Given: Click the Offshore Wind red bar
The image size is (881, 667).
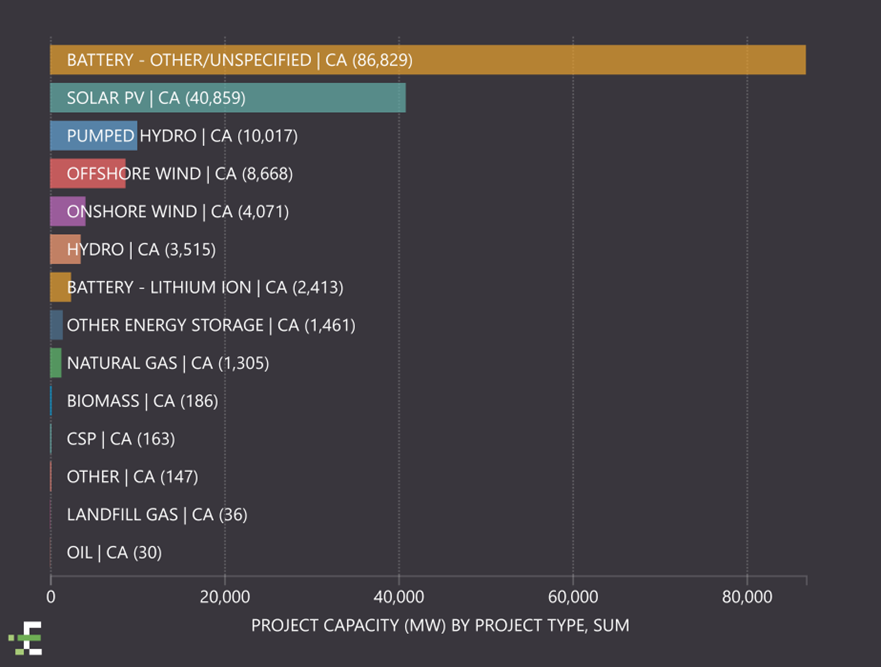Looking at the screenshot, I should [x=87, y=174].
